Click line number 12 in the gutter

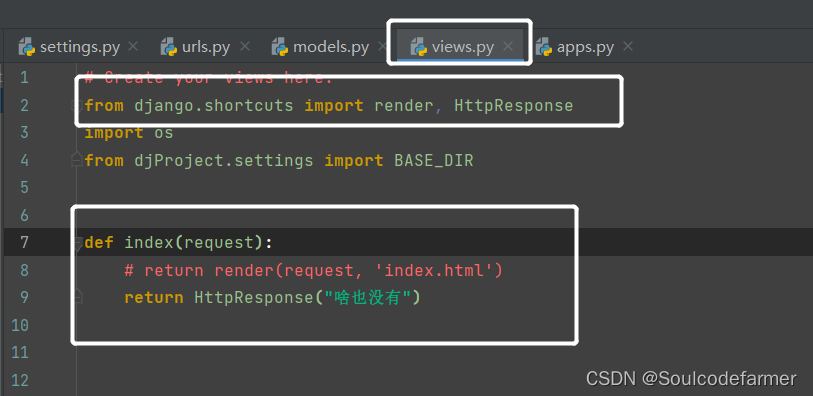tap(20, 380)
